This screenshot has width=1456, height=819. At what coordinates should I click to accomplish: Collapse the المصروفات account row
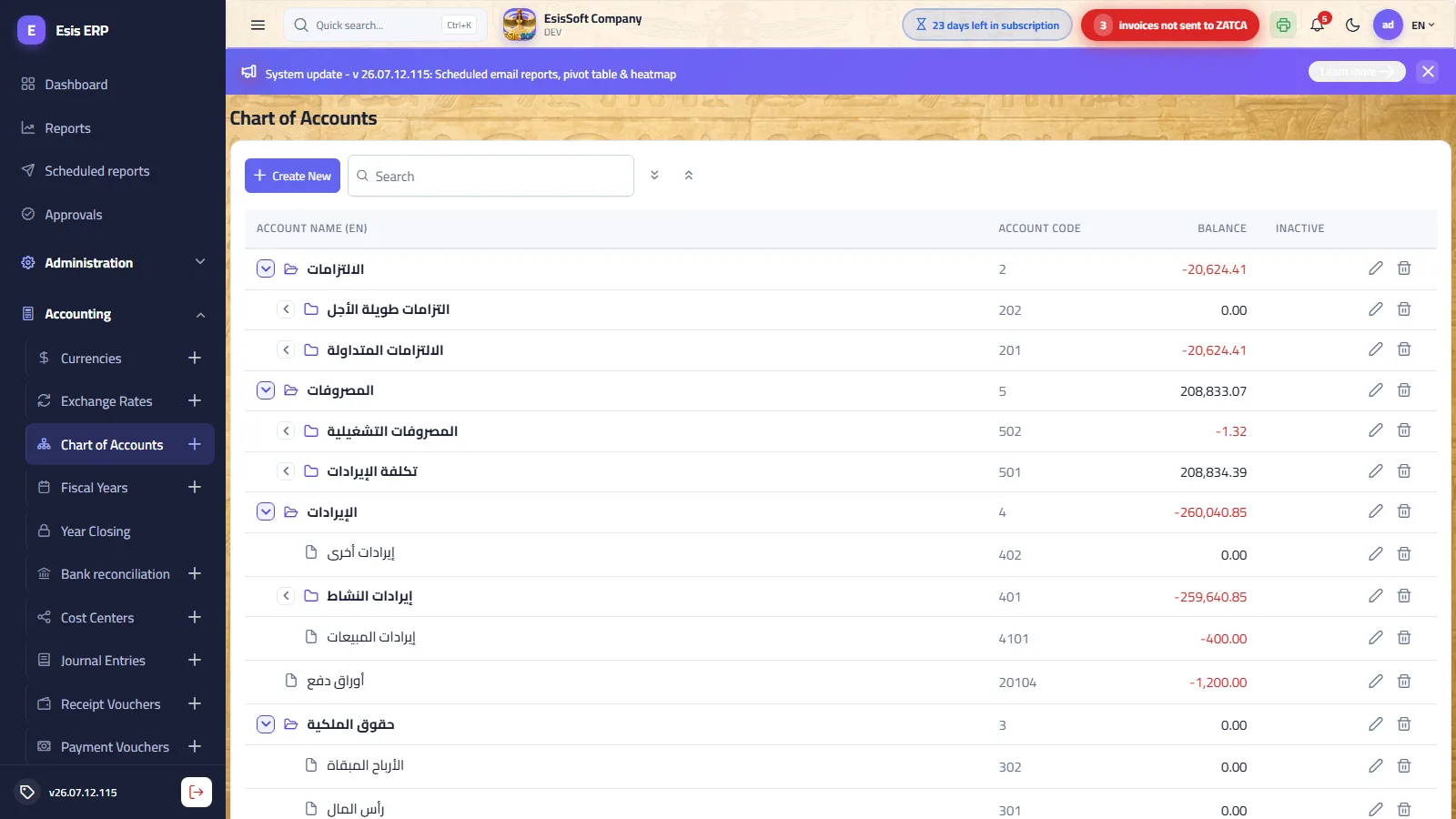(266, 390)
